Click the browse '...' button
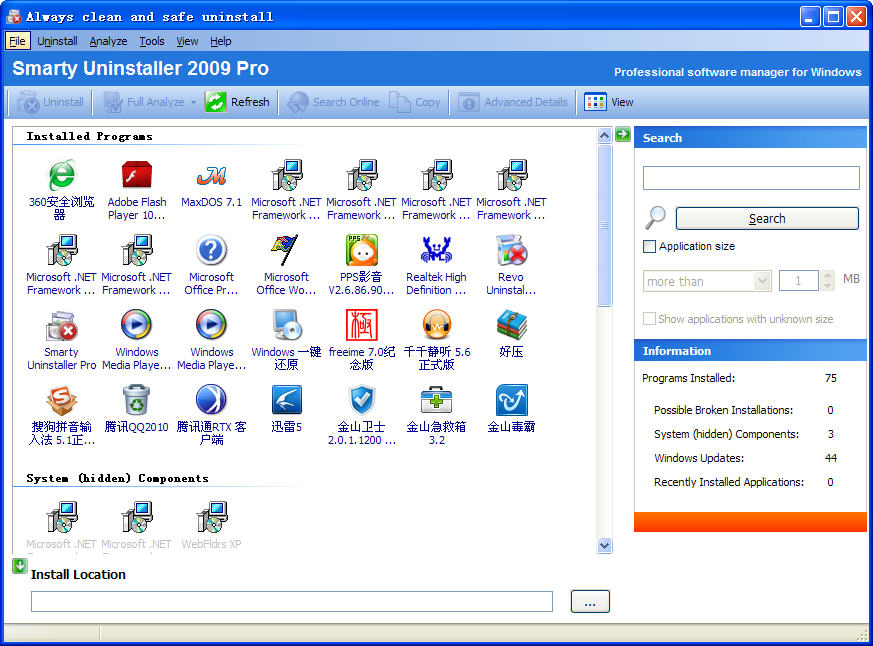This screenshot has width=873, height=646. 590,602
